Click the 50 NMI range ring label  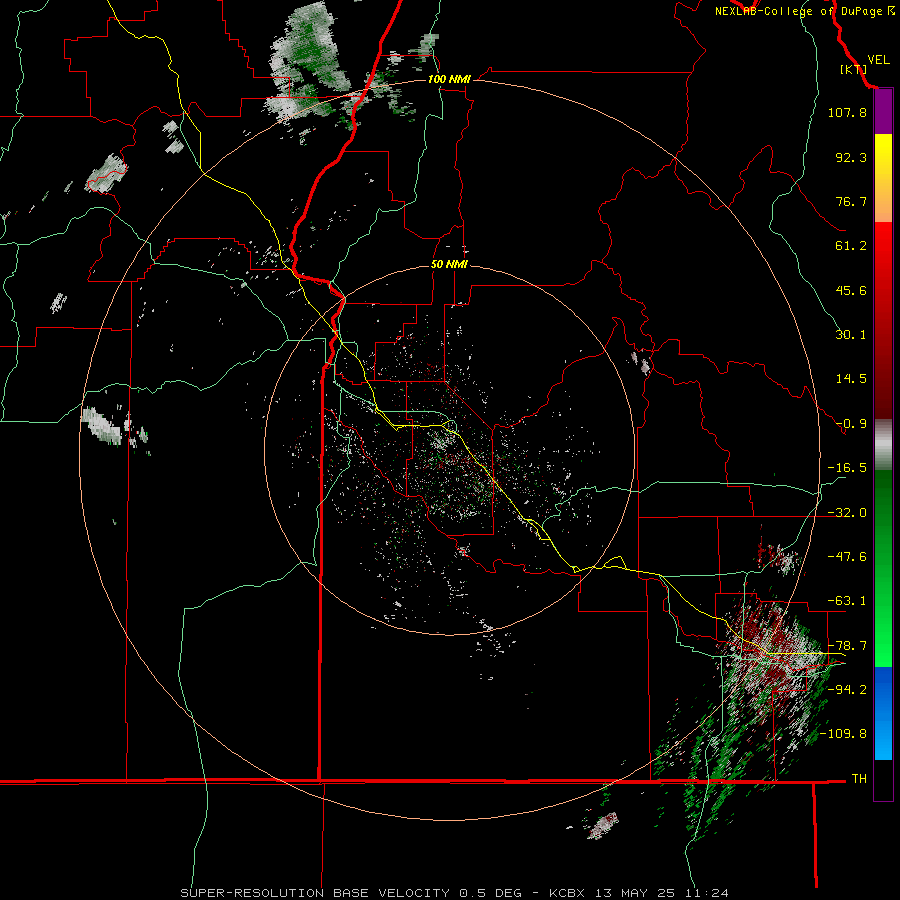(x=449, y=264)
